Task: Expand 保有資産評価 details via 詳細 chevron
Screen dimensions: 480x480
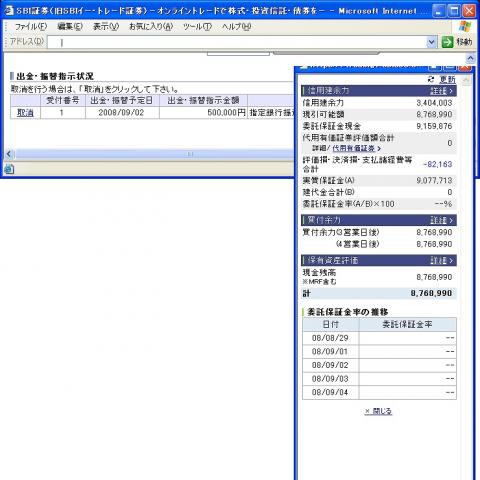Action: [442, 260]
